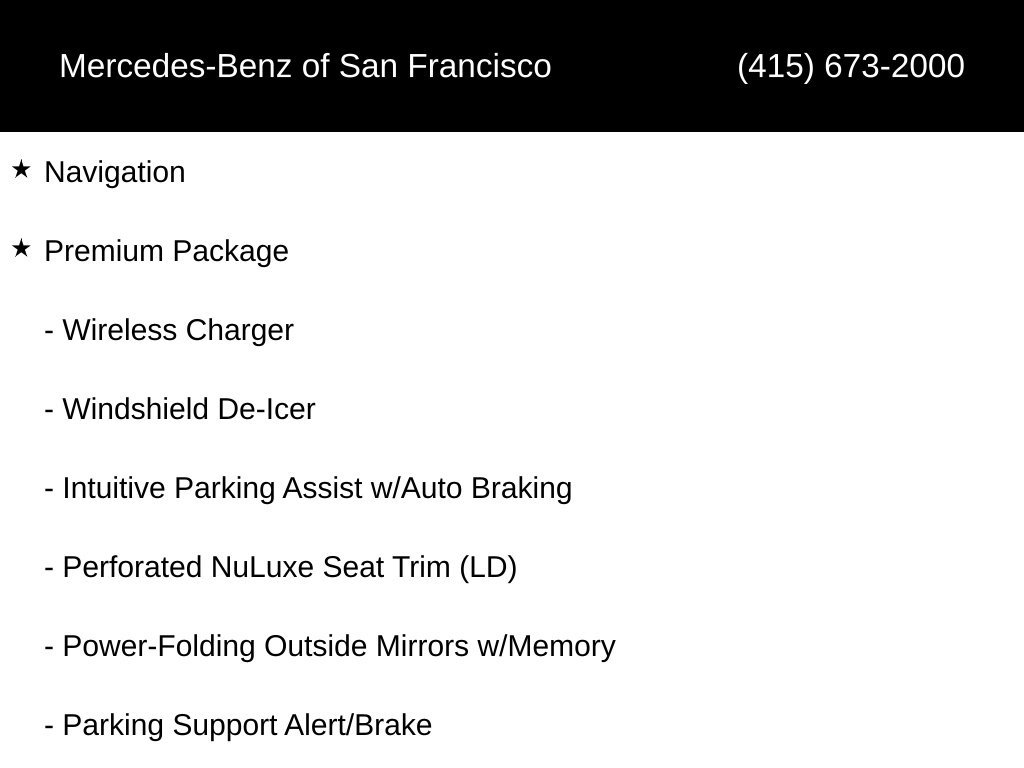This screenshot has width=1024, height=768.
Task: Click the Windshield De-Icer list item
Action: (180, 409)
